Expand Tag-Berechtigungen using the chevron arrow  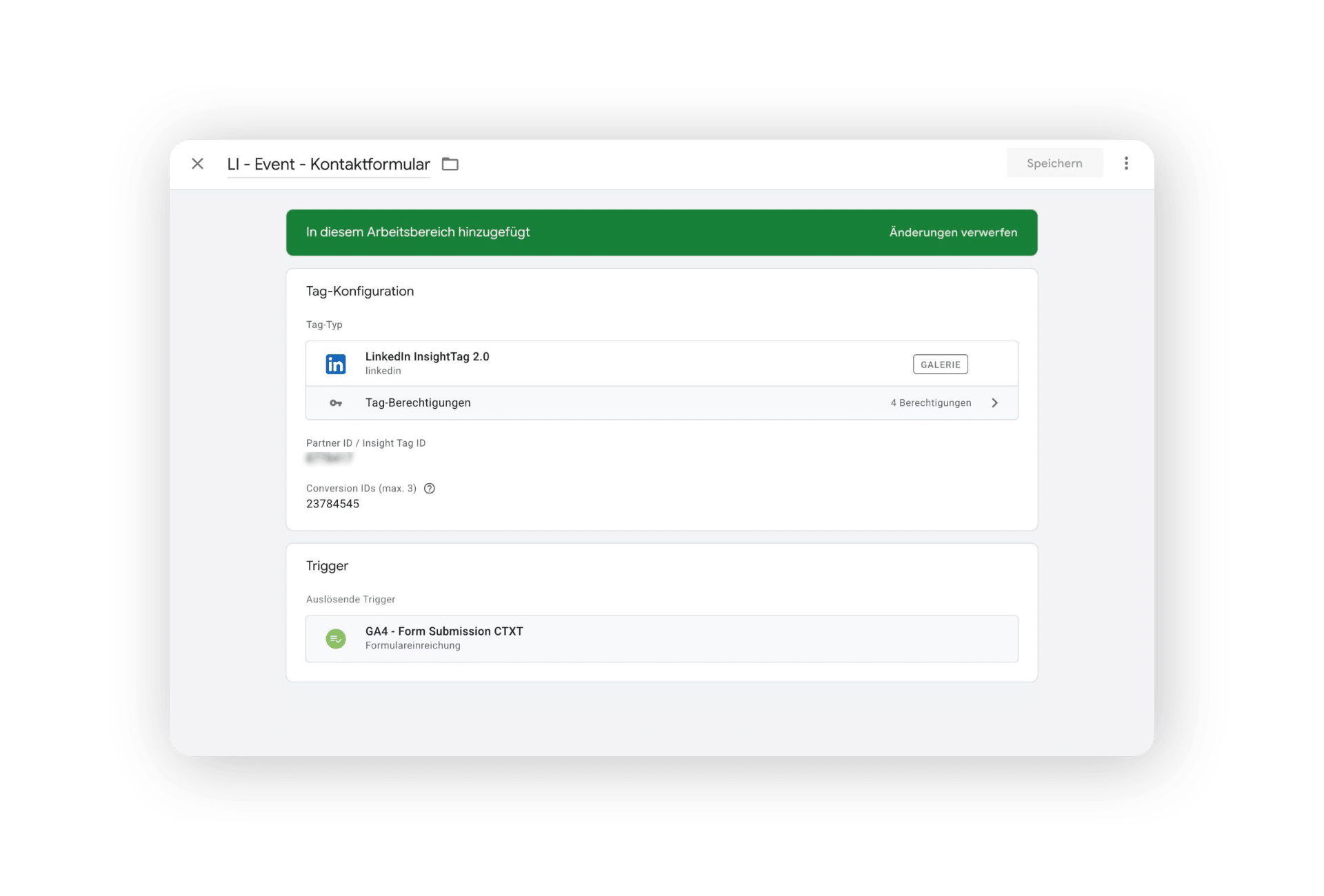click(x=994, y=403)
